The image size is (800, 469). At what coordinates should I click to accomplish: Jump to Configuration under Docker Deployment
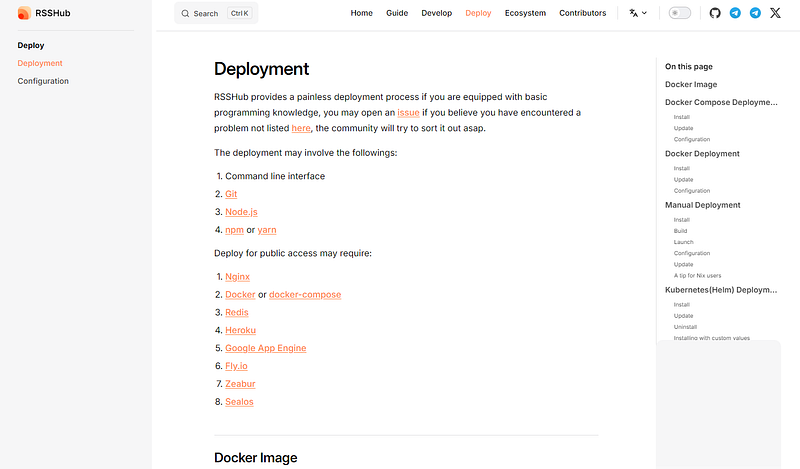coord(692,191)
